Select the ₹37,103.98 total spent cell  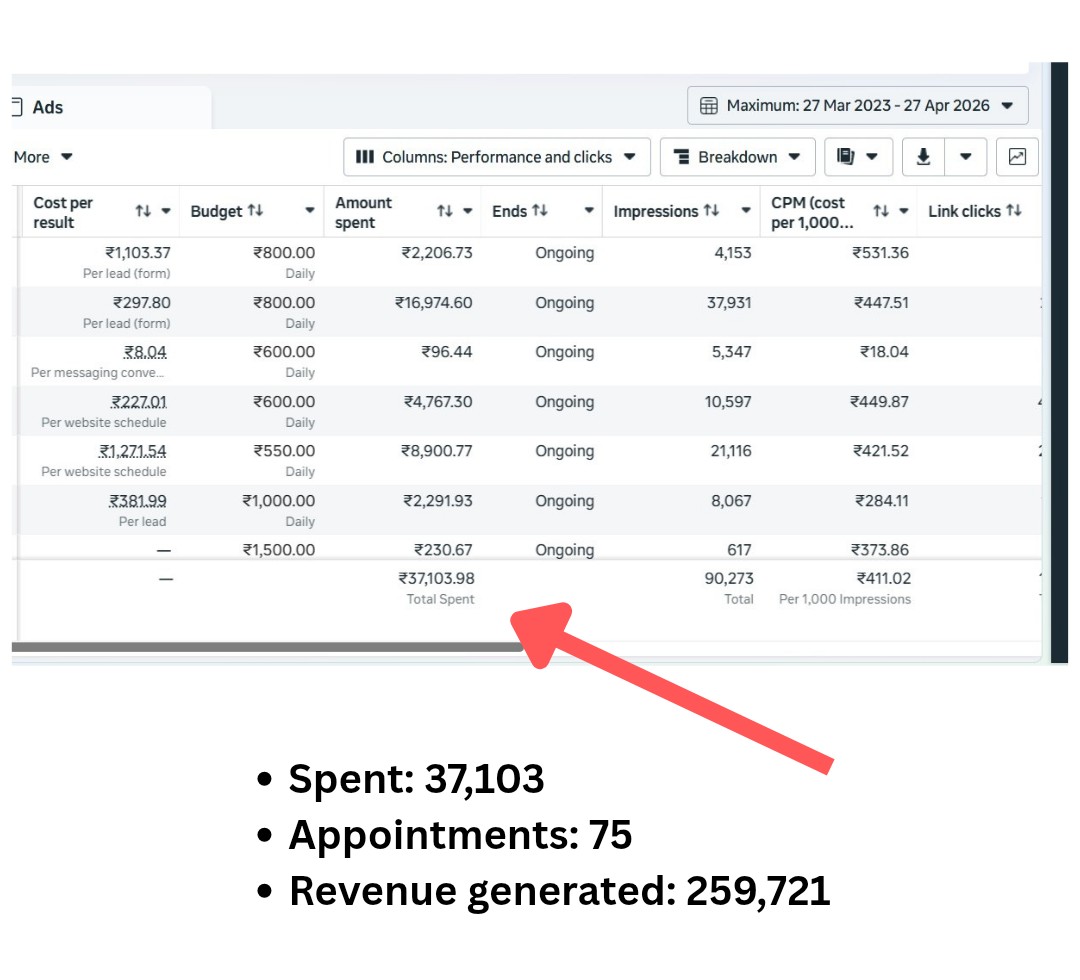coord(436,579)
